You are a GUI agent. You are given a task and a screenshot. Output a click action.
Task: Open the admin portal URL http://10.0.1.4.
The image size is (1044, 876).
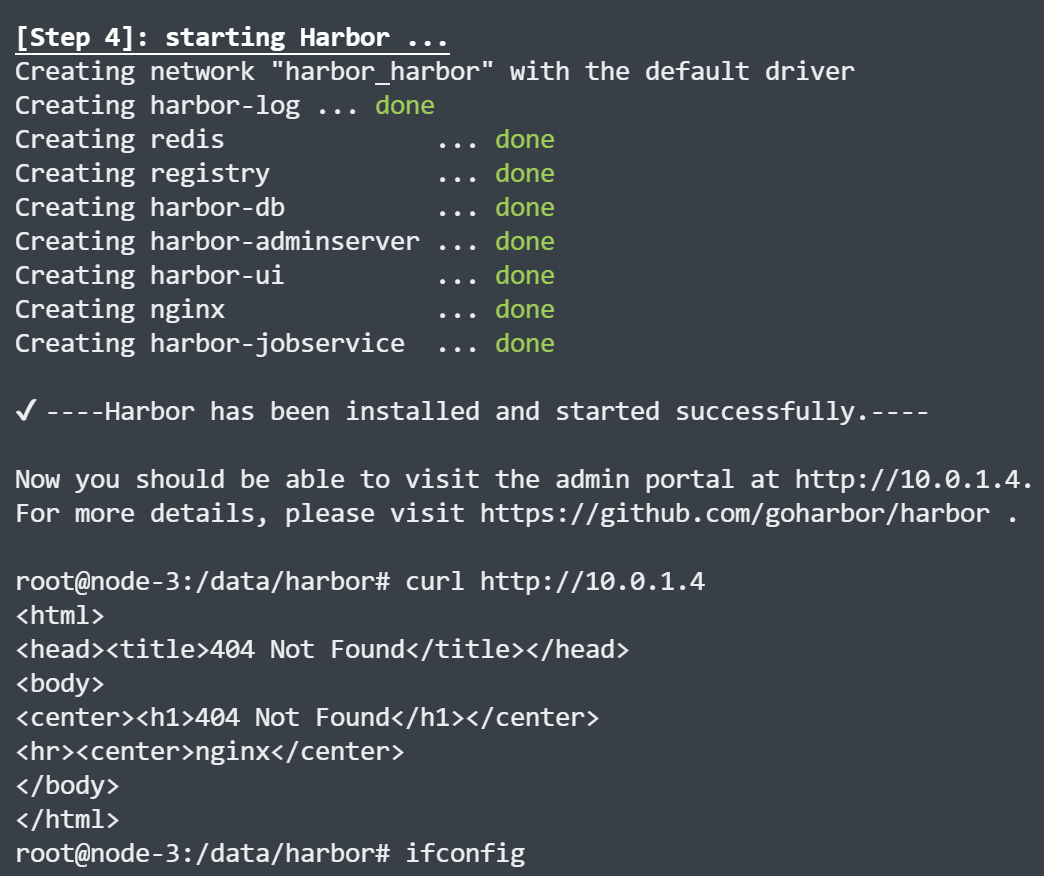910,480
